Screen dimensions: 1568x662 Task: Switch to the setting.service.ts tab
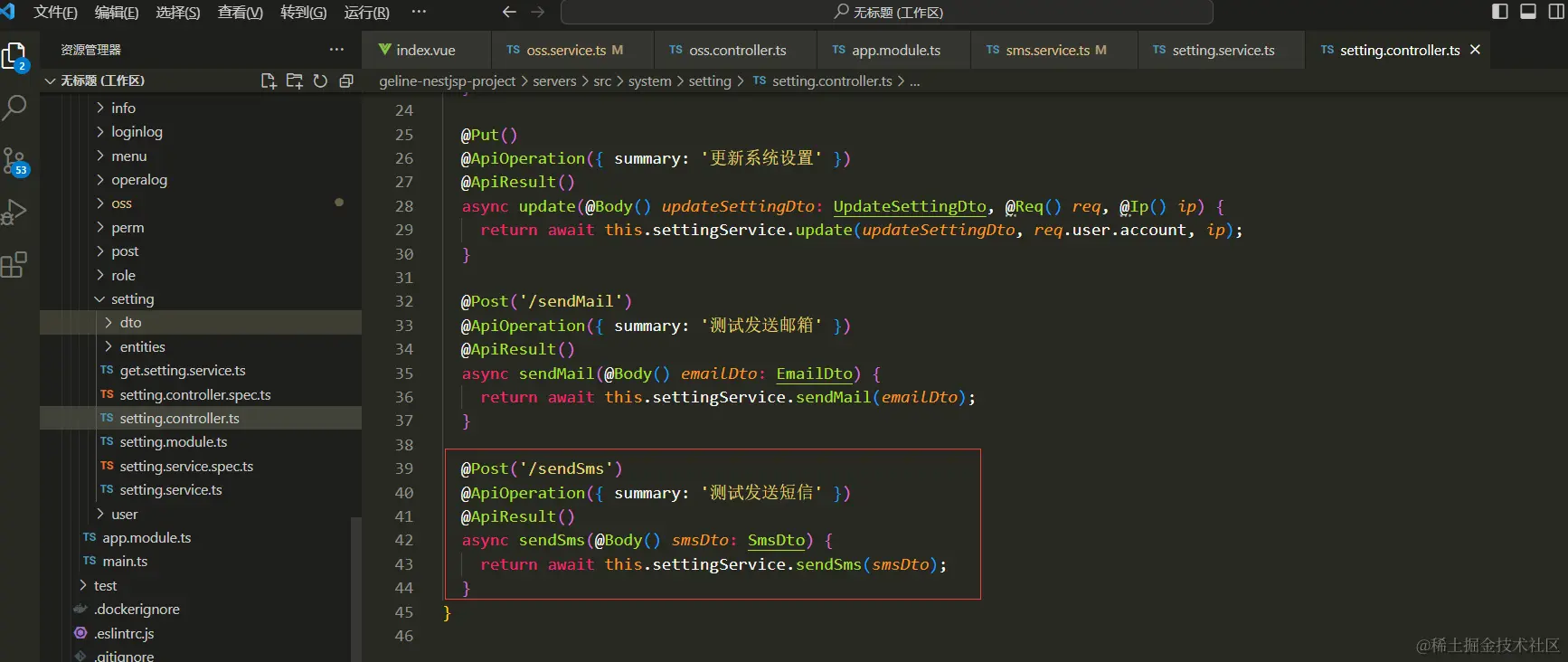coord(1223,50)
